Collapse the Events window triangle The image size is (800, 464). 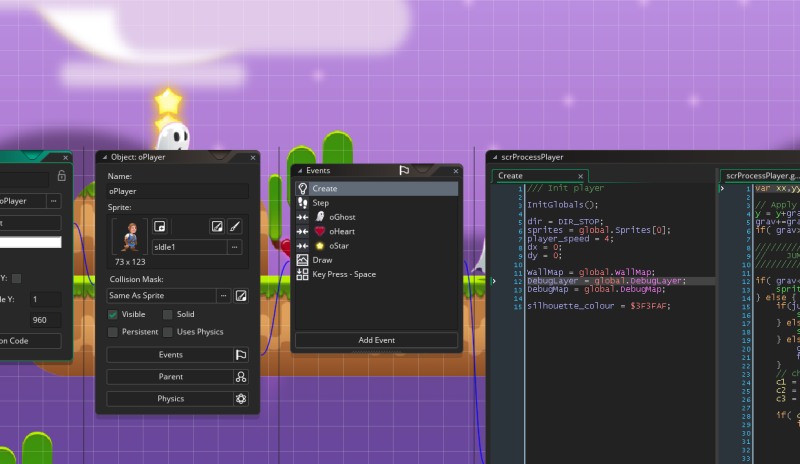coord(299,170)
